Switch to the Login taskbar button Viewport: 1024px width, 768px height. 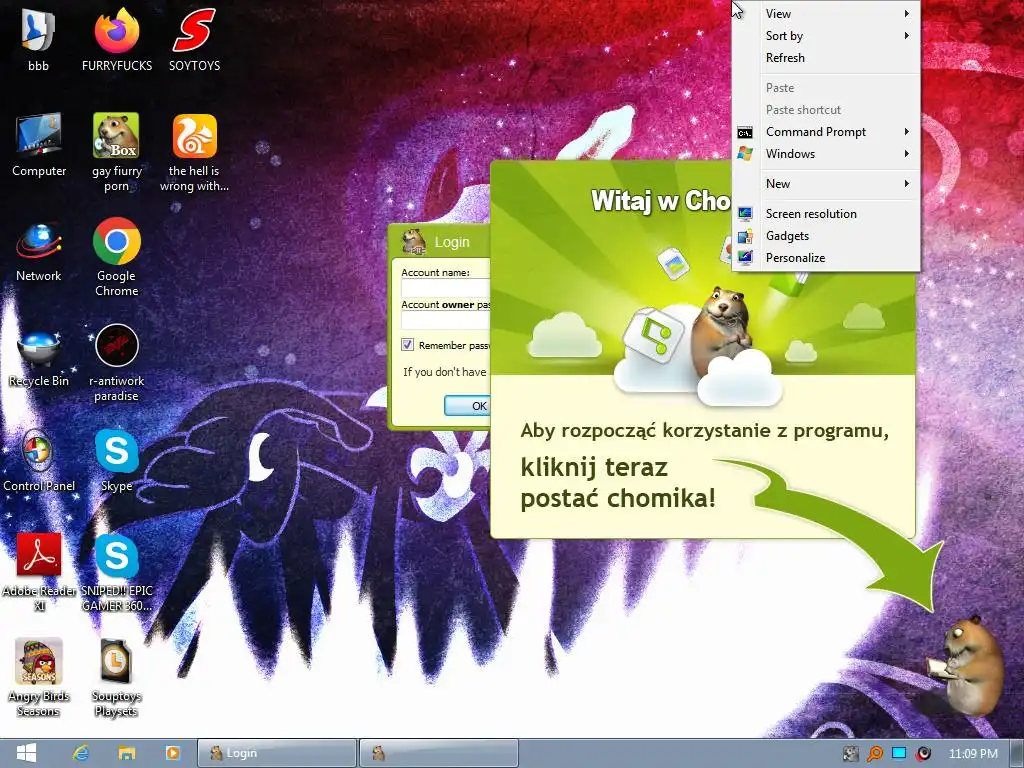277,753
